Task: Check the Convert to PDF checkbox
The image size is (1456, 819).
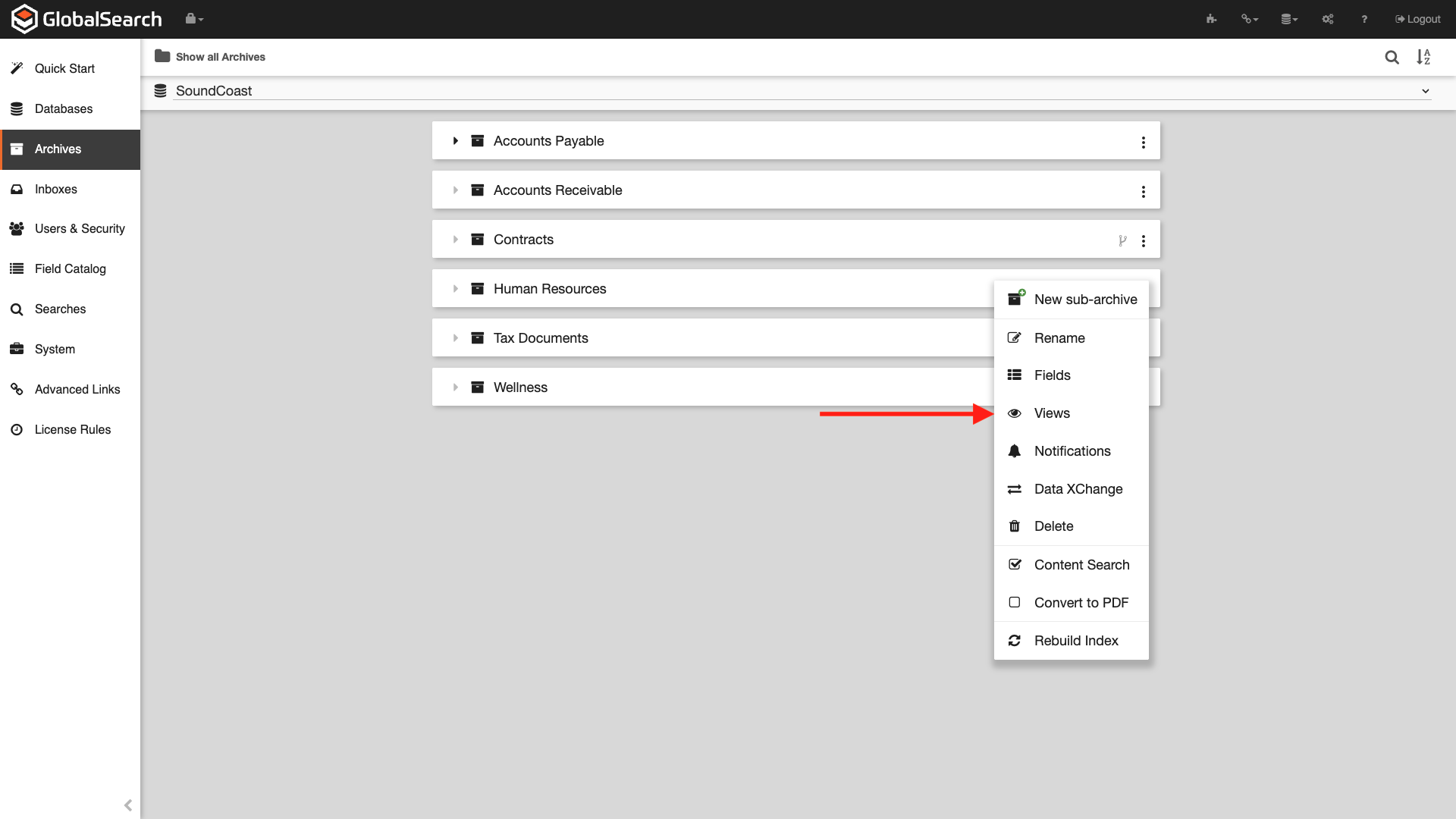Action: pos(1014,602)
